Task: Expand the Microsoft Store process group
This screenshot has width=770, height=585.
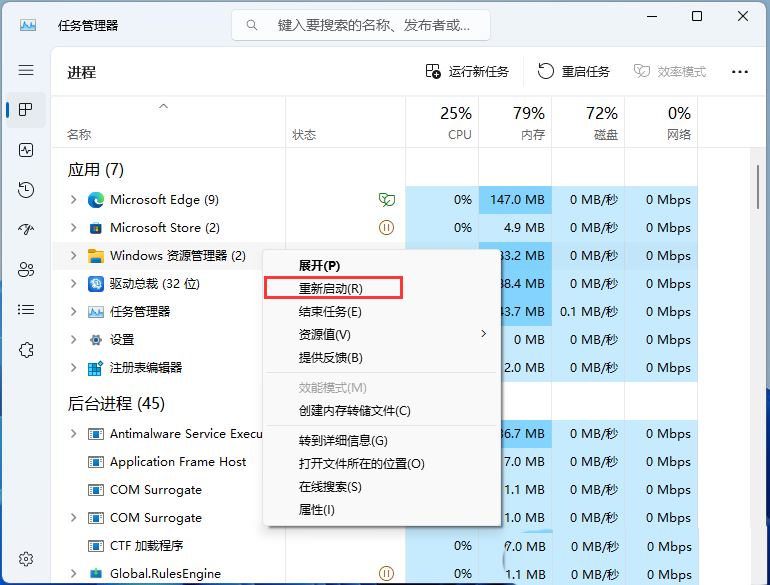Action: point(73,228)
